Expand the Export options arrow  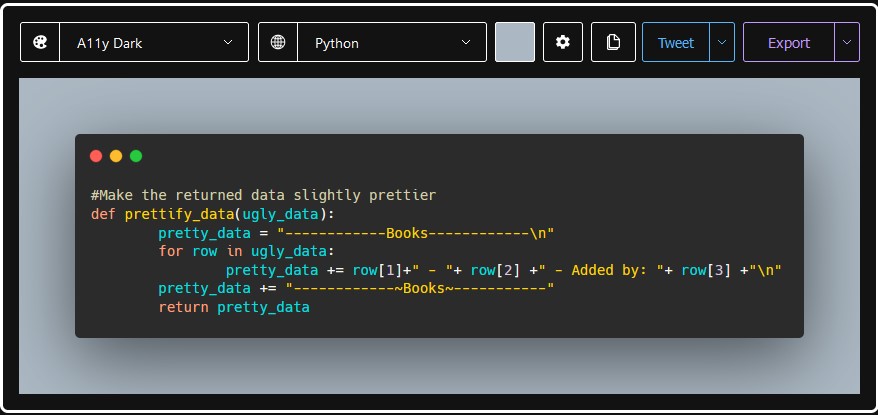click(x=847, y=43)
